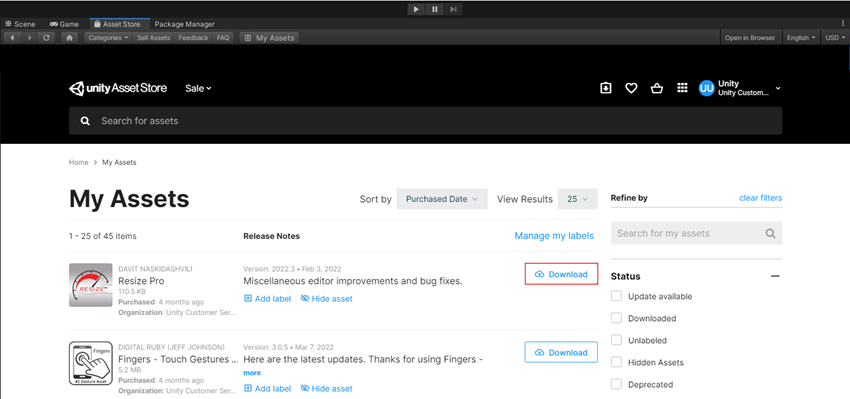850x399 pixels.
Task: Click the Play button in the Unity toolbar
Action: point(416,9)
